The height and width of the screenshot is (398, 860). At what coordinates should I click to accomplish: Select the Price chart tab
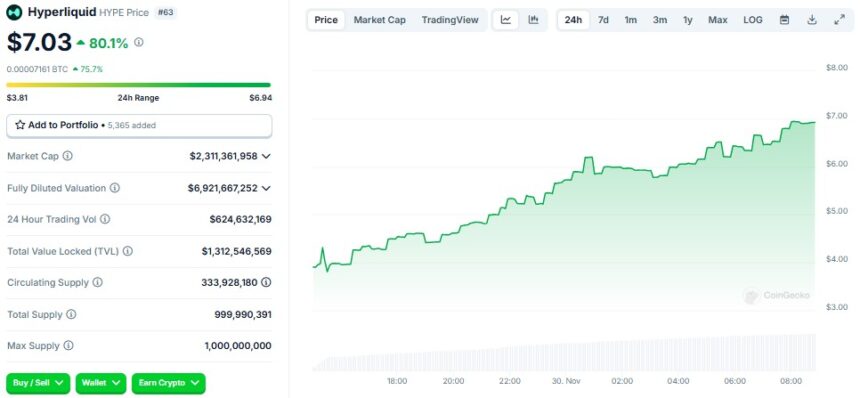(x=326, y=20)
